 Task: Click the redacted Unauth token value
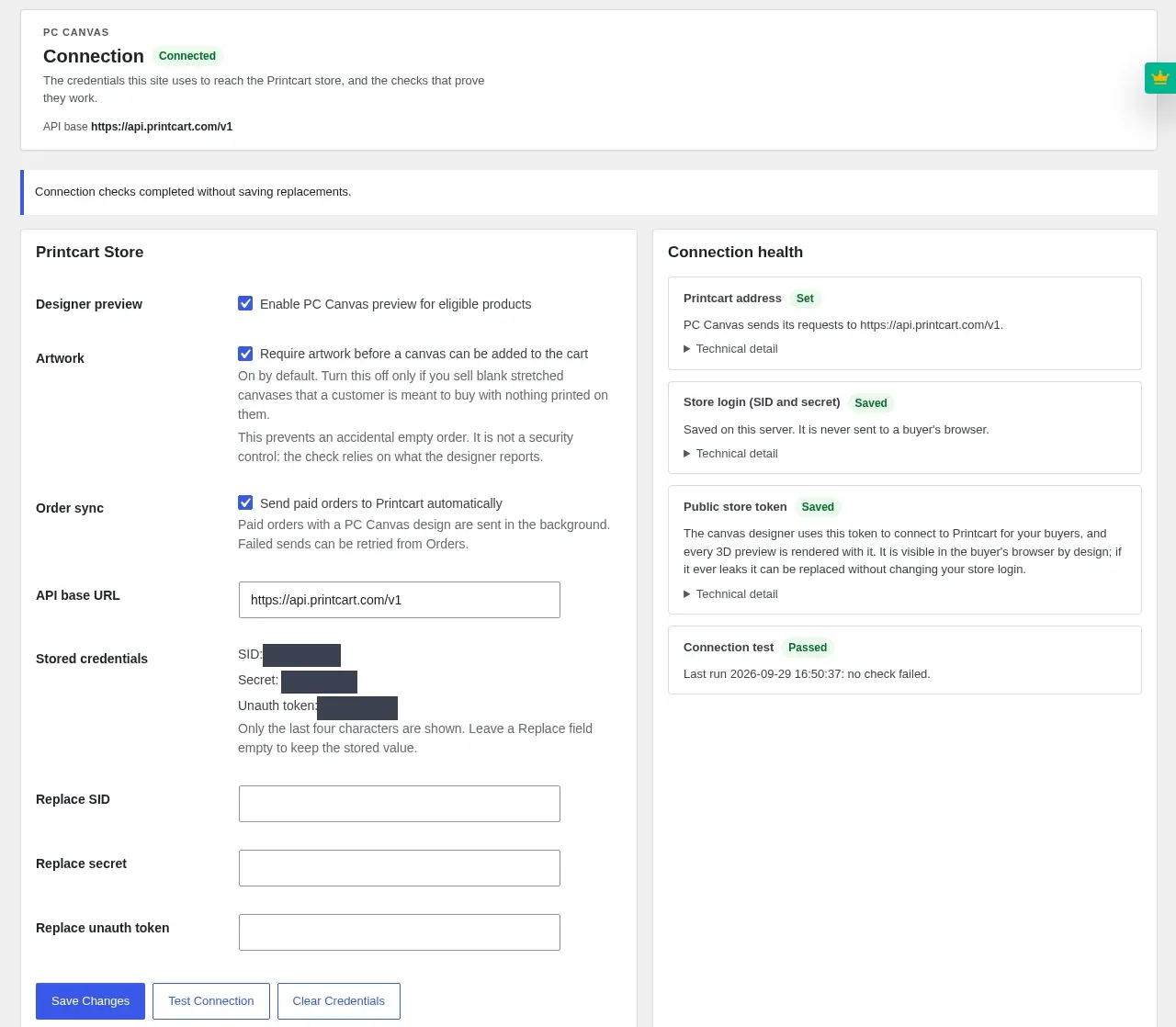357,708
